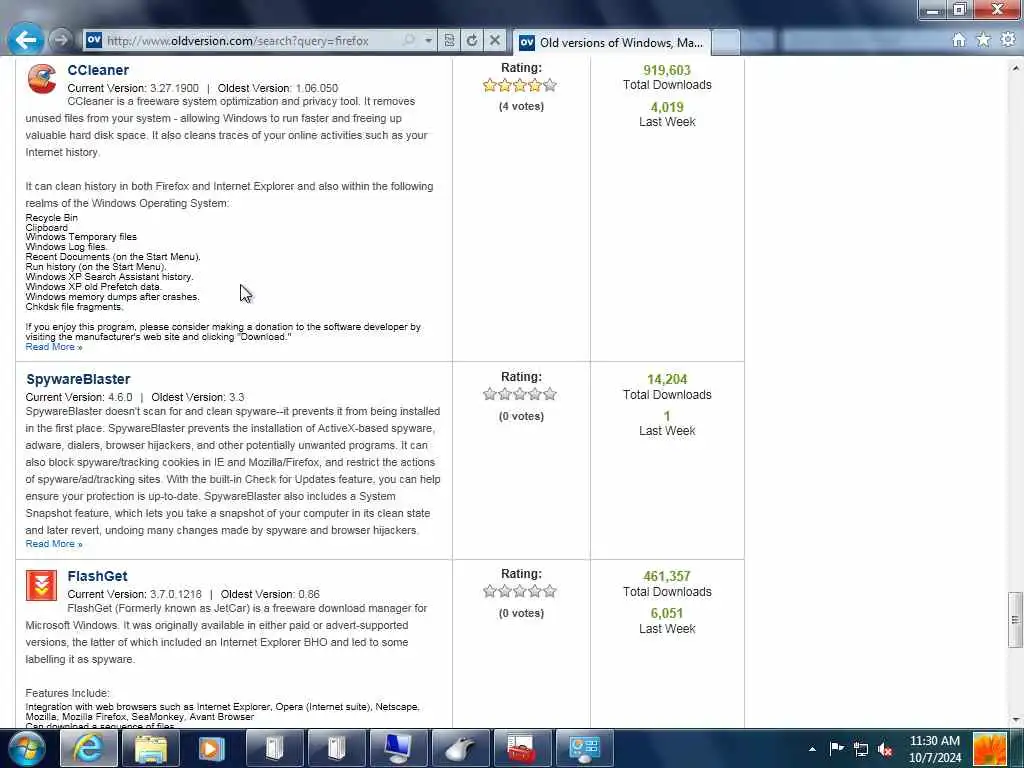Click the scrollbar up arrow

1016,67
